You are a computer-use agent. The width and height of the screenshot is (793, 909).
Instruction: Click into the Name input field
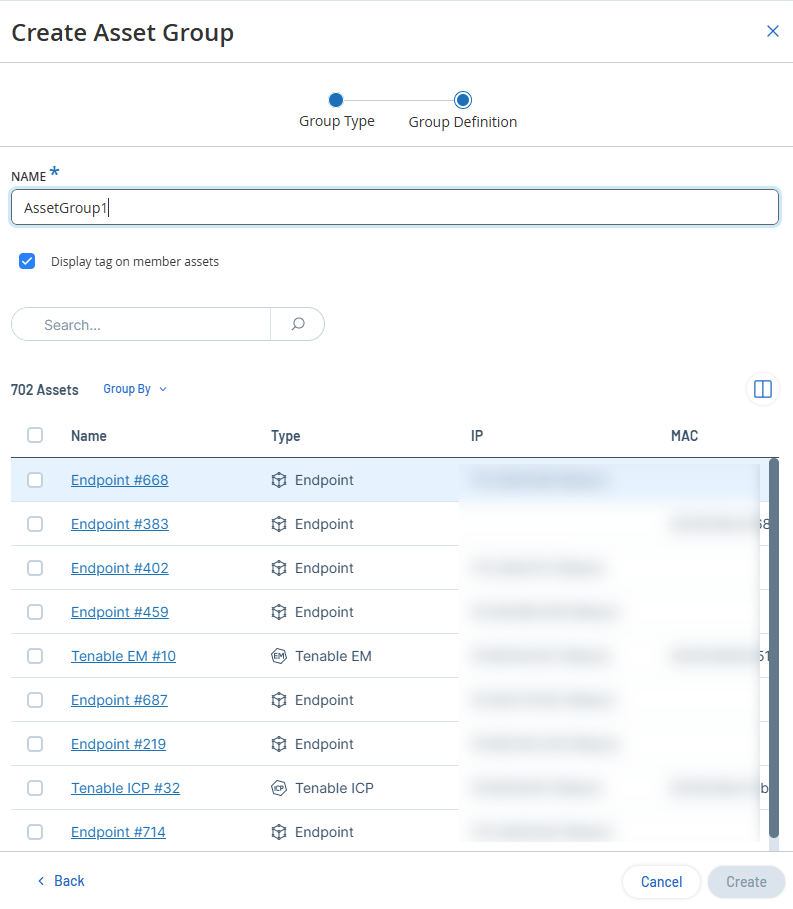(x=395, y=208)
